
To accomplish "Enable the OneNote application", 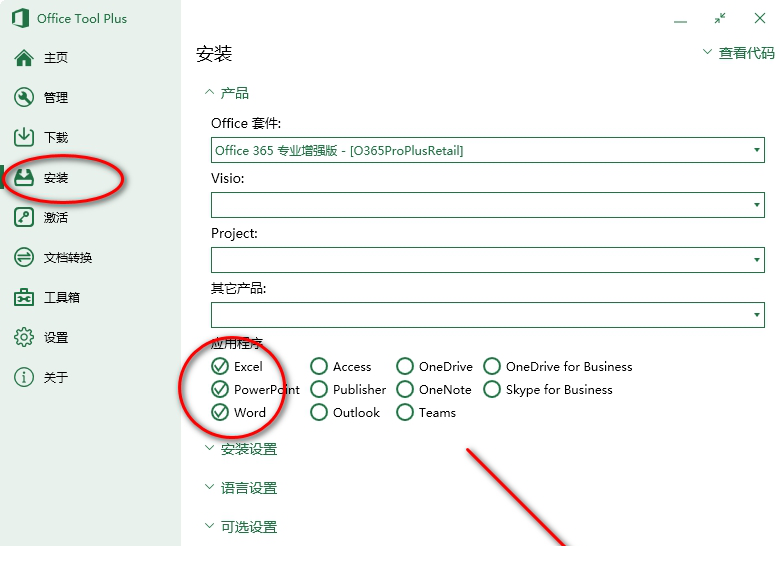I will (405, 389).
